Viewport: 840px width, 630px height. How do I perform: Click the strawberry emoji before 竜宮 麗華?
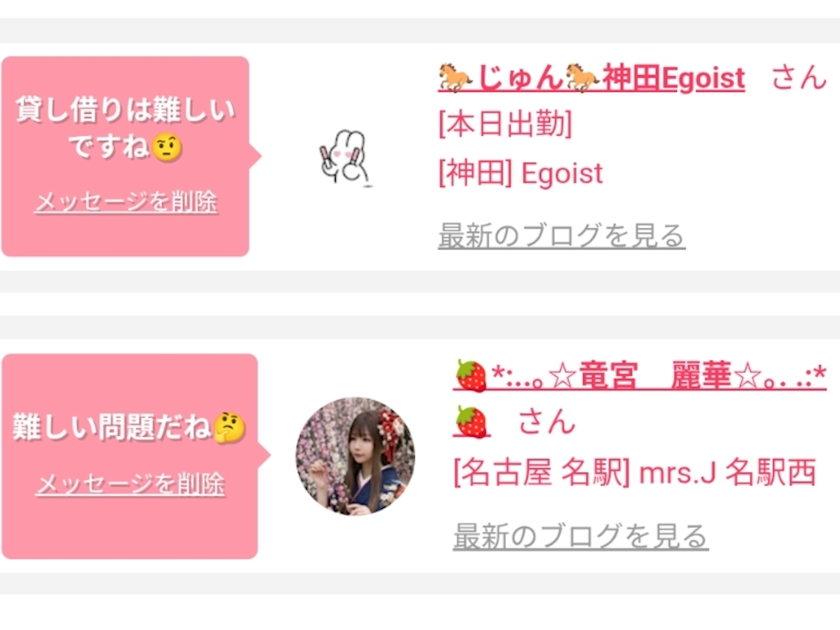click(471, 376)
